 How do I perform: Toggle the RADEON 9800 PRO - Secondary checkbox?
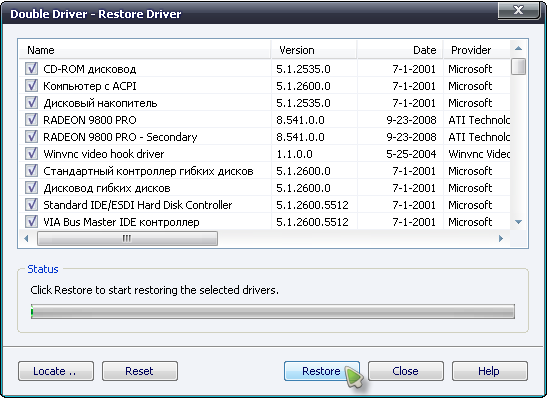[31, 136]
